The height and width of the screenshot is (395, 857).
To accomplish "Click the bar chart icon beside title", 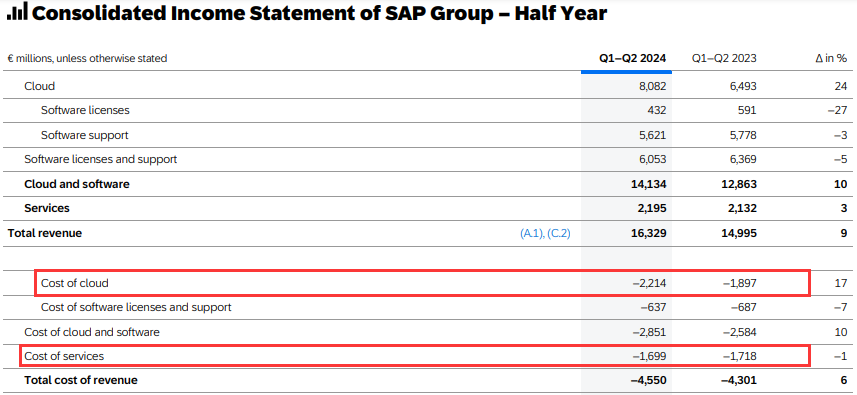I will [x=17, y=13].
